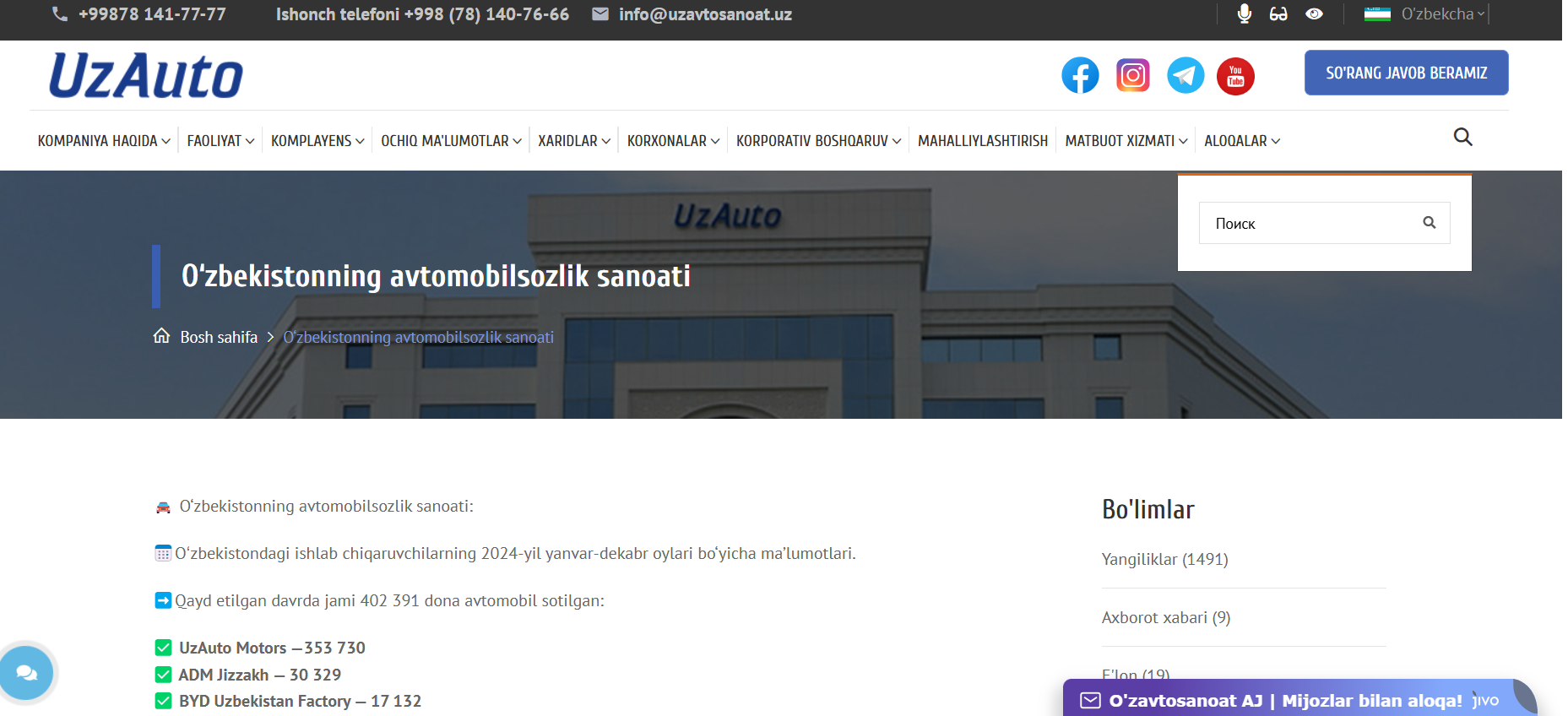This screenshot has width=1568, height=716.
Task: Expand the FAOLIYAT menu
Action: point(220,141)
